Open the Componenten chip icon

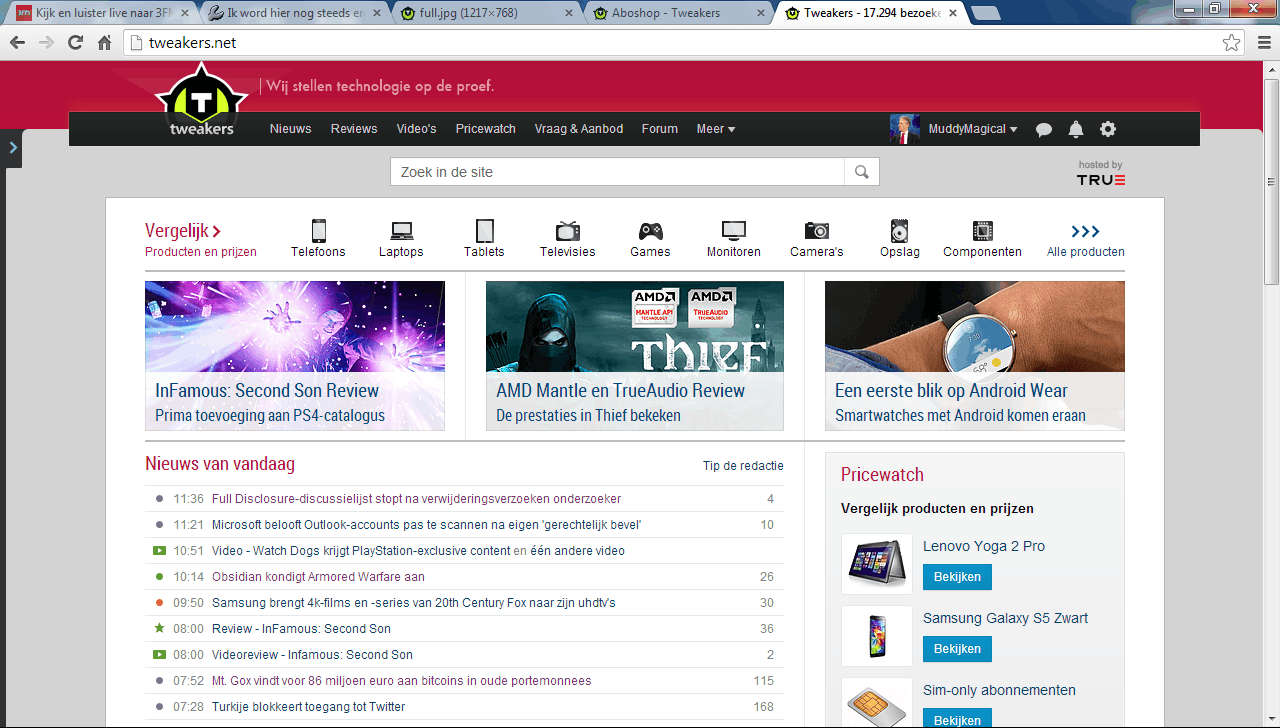tap(982, 231)
